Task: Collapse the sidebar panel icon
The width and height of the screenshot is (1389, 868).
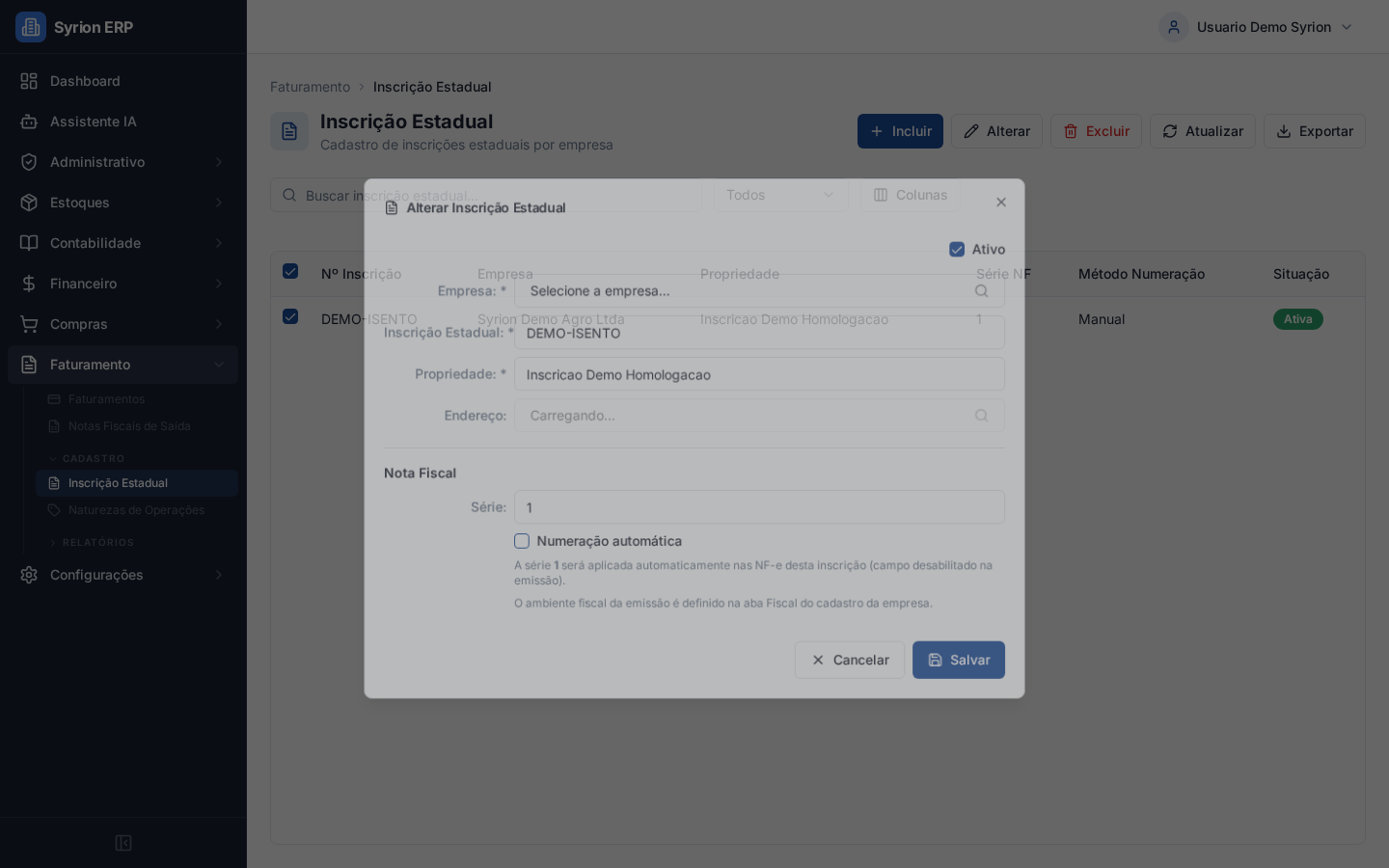Action: pyautogui.click(x=123, y=843)
